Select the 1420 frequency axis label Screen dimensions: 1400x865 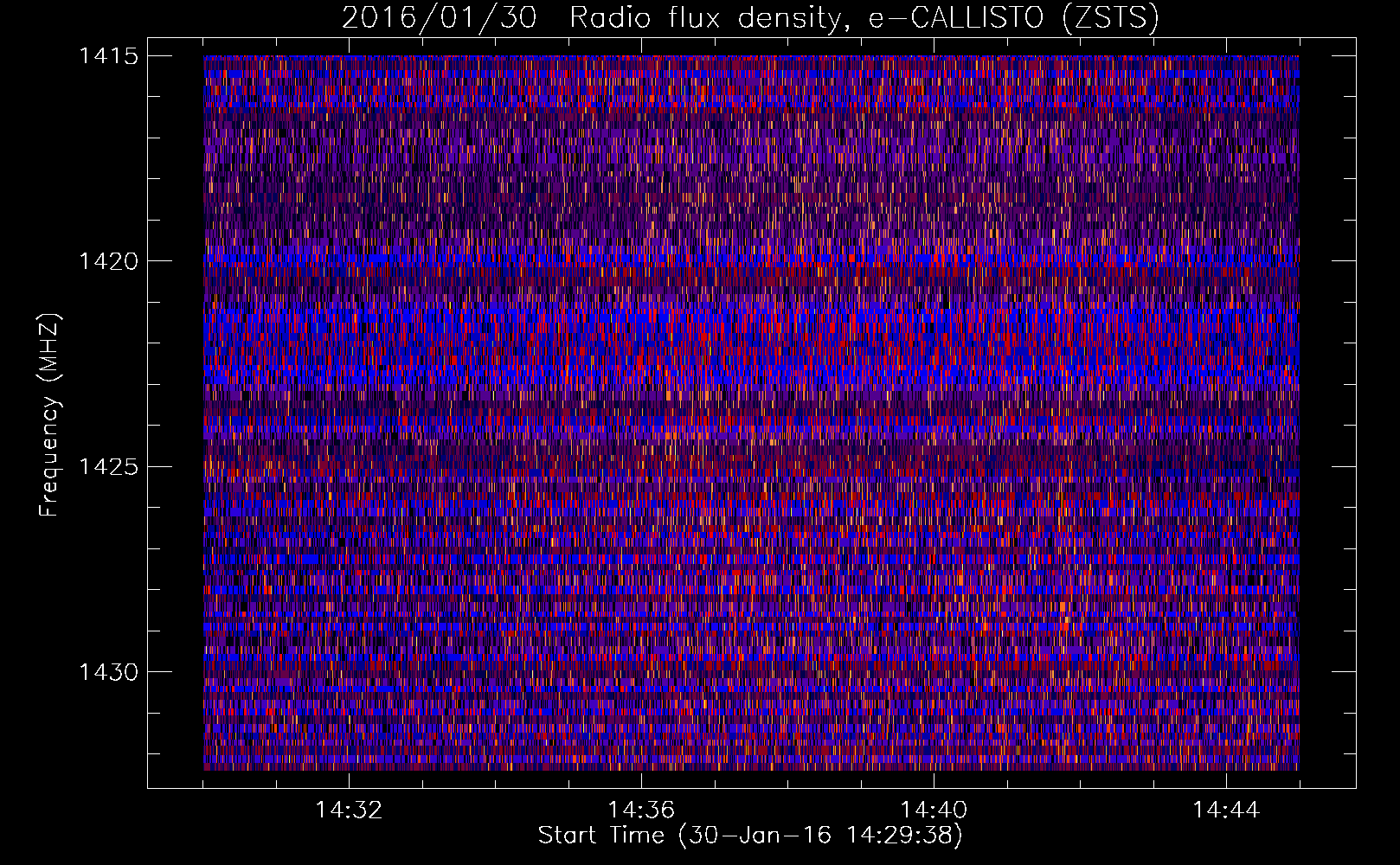point(108,261)
